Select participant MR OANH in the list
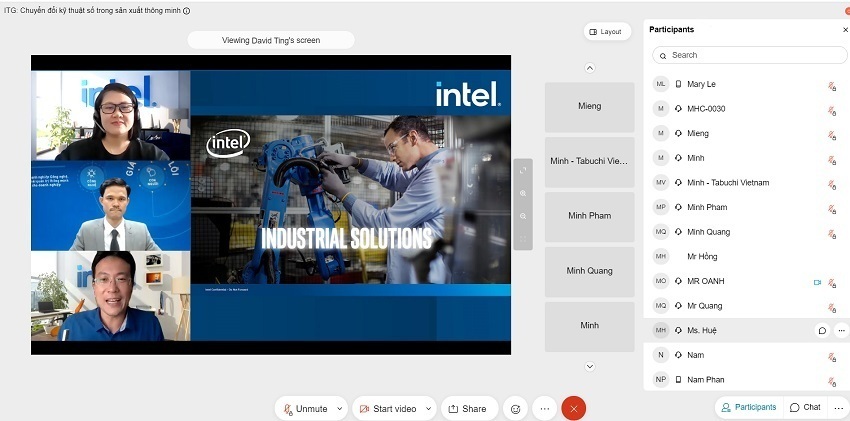The height and width of the screenshot is (421, 850). tap(746, 281)
